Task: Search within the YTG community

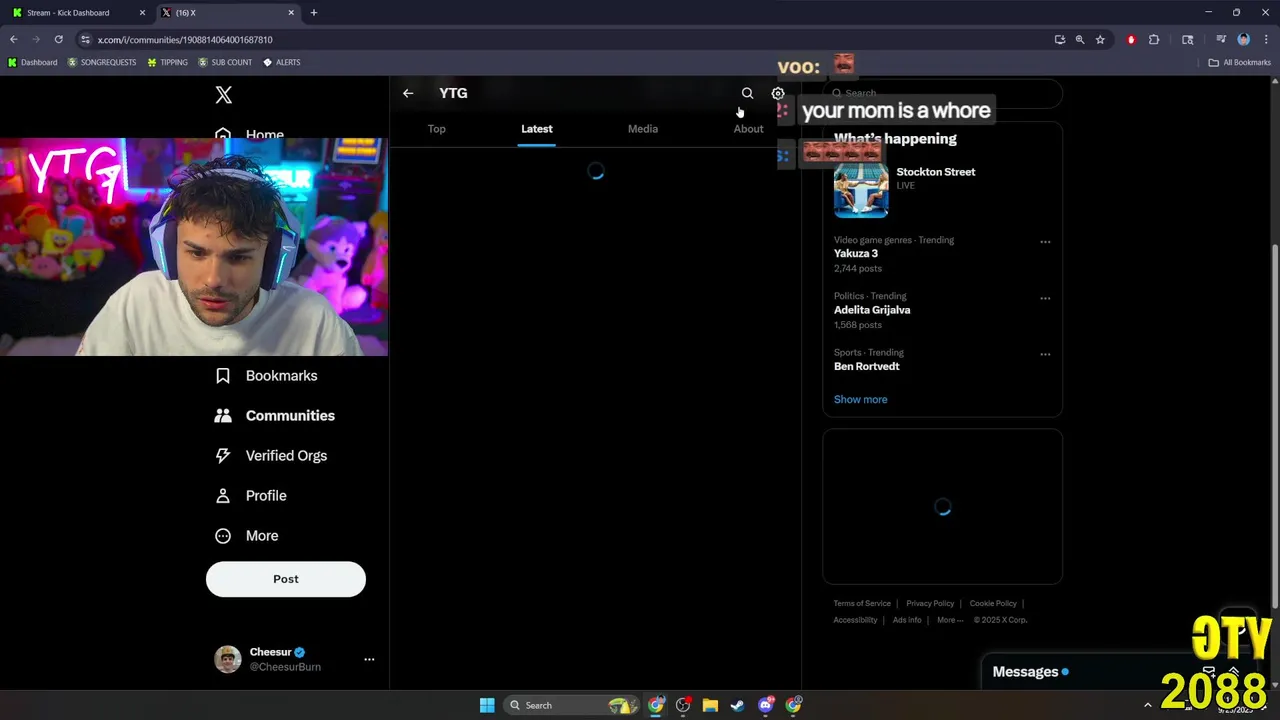Action: (x=747, y=93)
